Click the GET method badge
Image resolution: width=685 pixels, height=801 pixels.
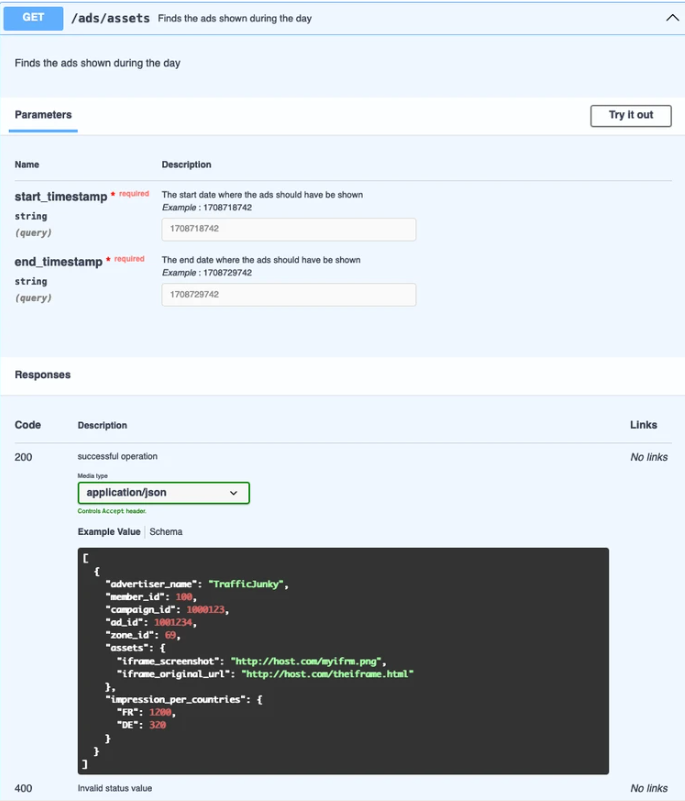(34, 18)
